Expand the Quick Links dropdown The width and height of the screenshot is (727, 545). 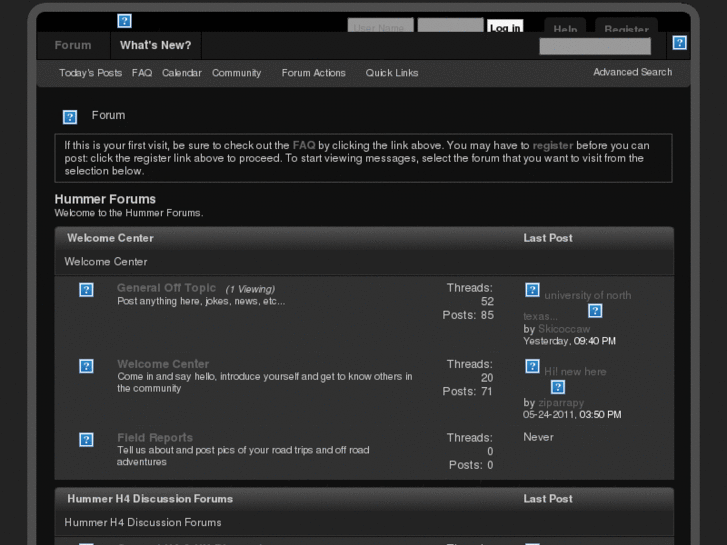pos(392,73)
